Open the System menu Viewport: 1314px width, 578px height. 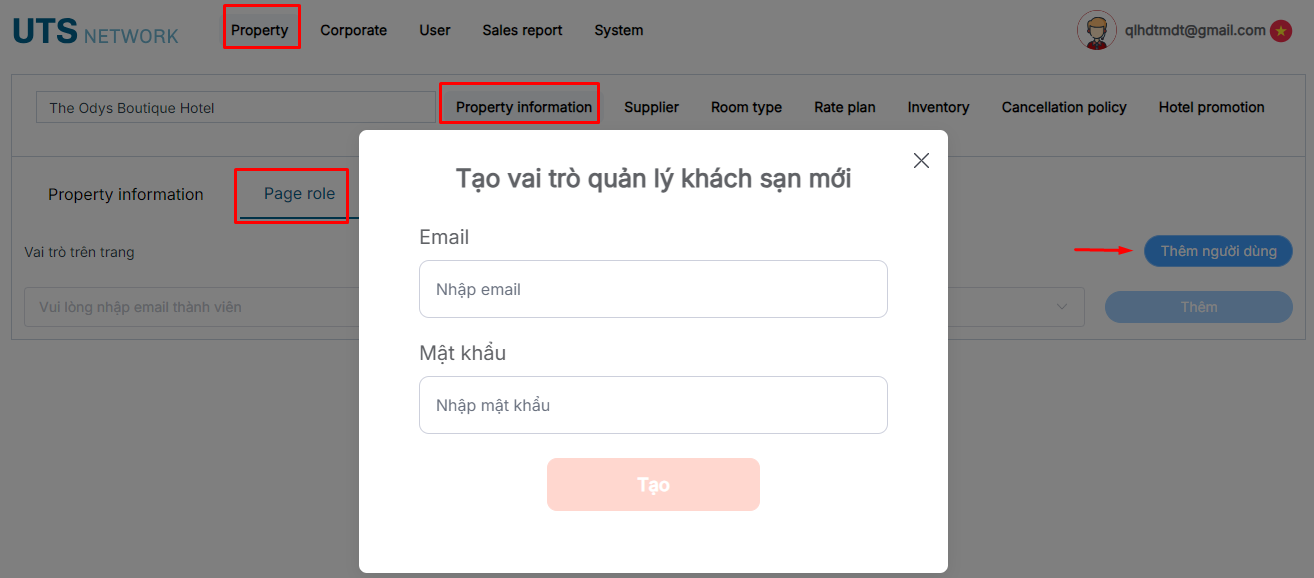(x=619, y=30)
